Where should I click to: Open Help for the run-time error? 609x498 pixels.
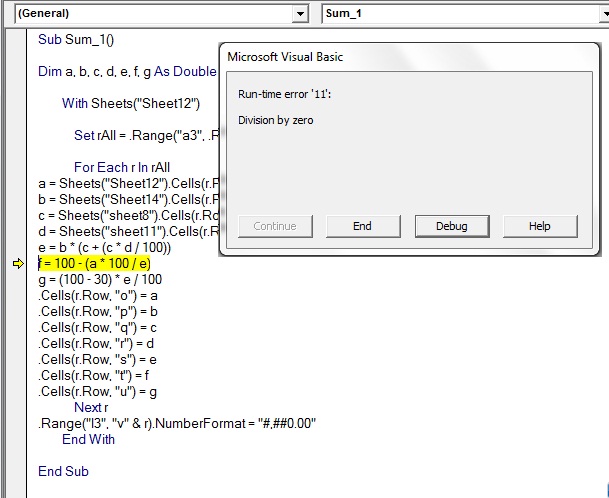[539, 226]
